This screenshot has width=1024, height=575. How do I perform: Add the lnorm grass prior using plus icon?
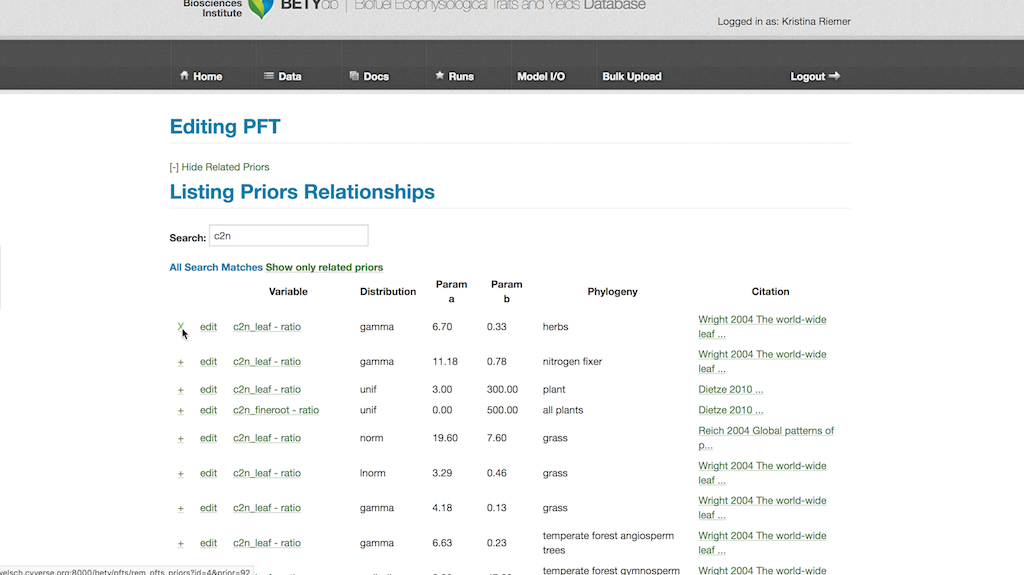(181, 473)
